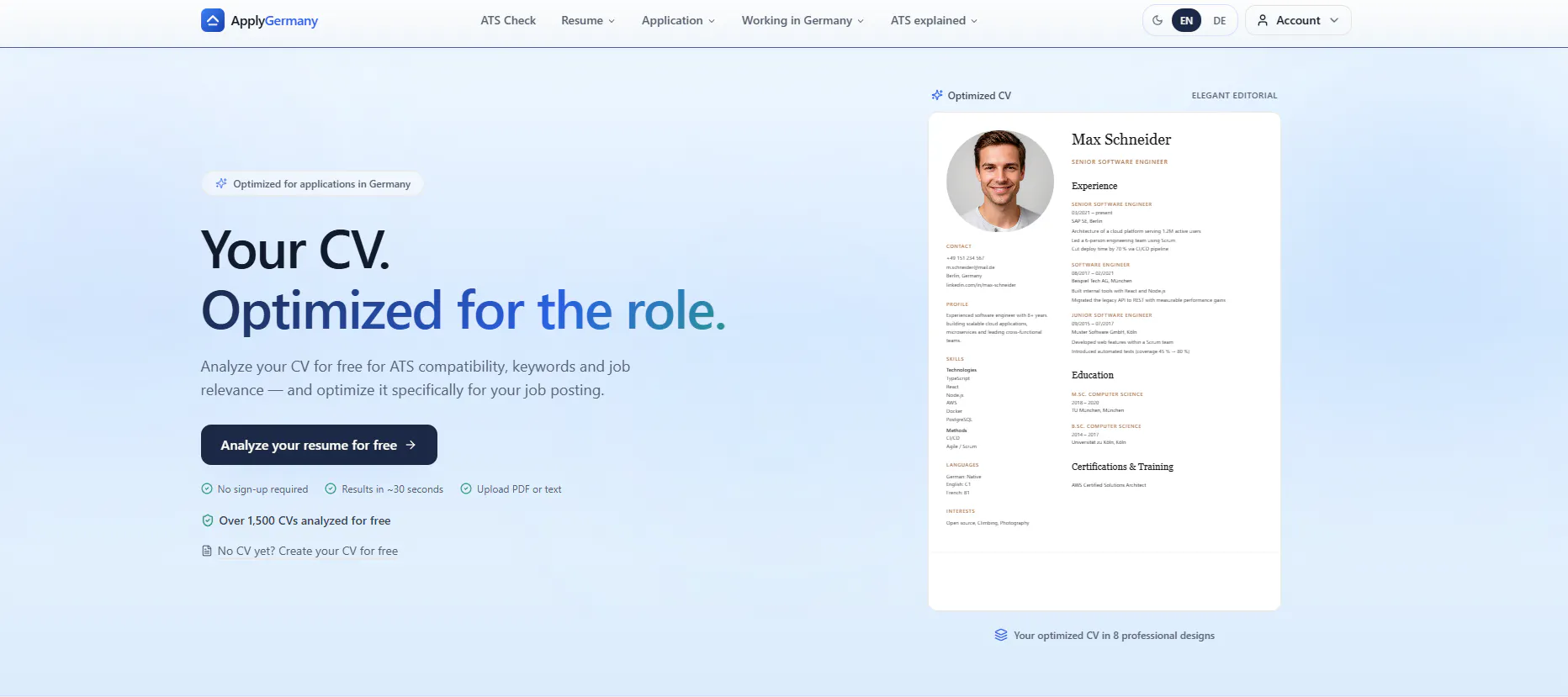The height and width of the screenshot is (697, 1568).
Task: Click Your optimized CV in 8 professional designs
Action: coord(1114,635)
